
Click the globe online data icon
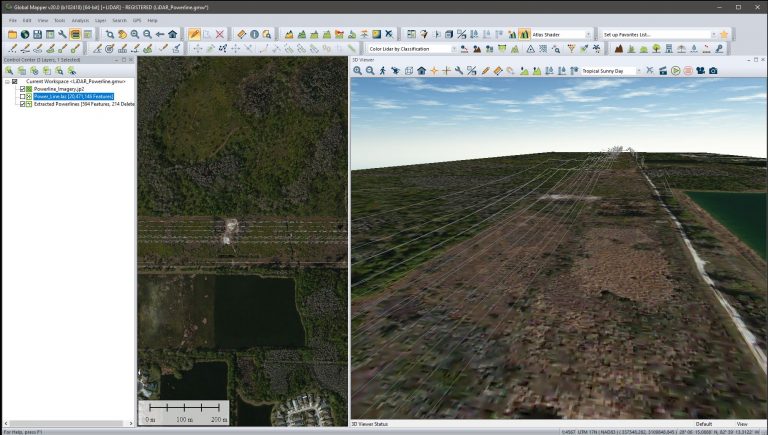(24, 34)
